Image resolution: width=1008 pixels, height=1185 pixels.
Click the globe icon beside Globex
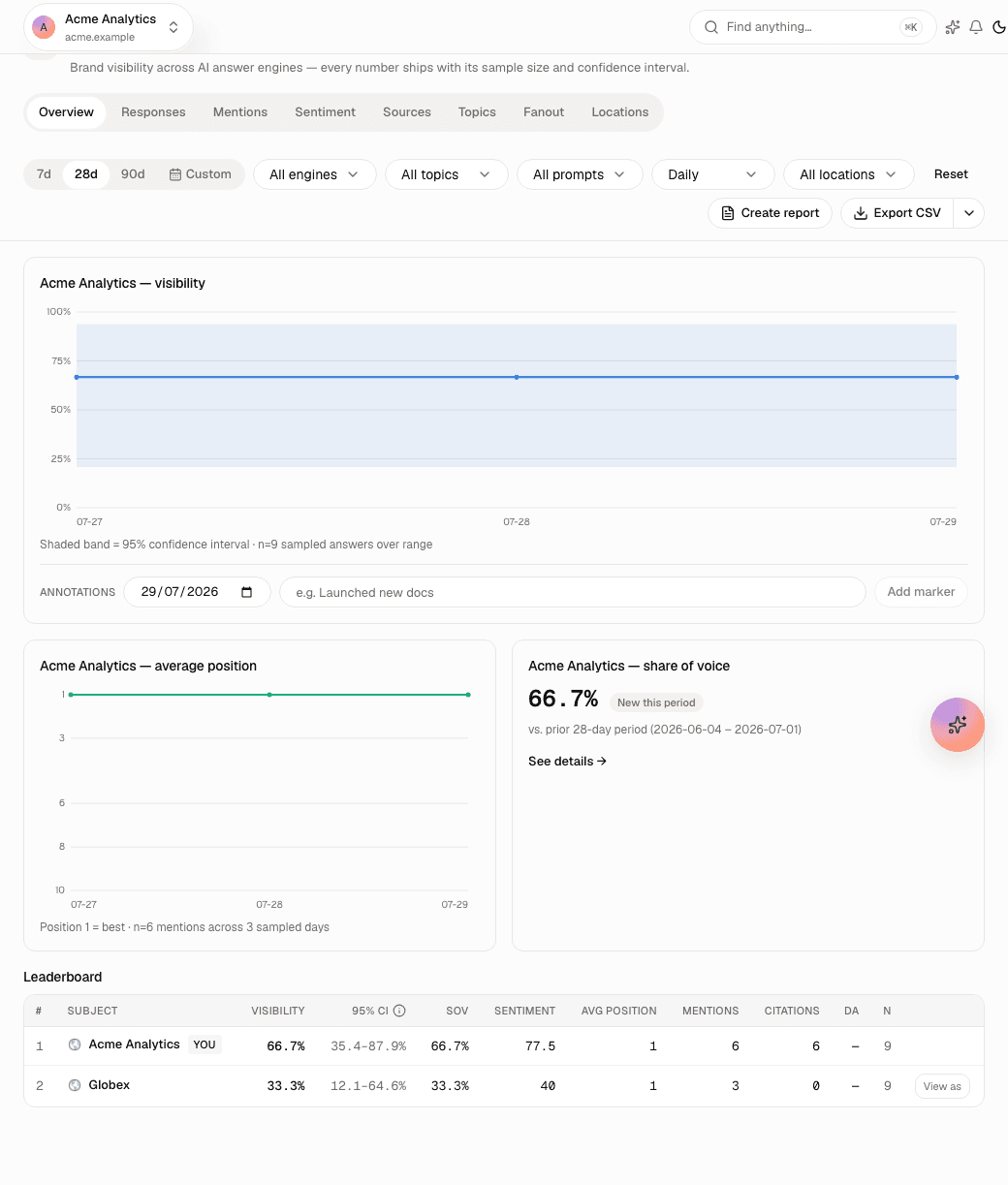coord(75,1085)
